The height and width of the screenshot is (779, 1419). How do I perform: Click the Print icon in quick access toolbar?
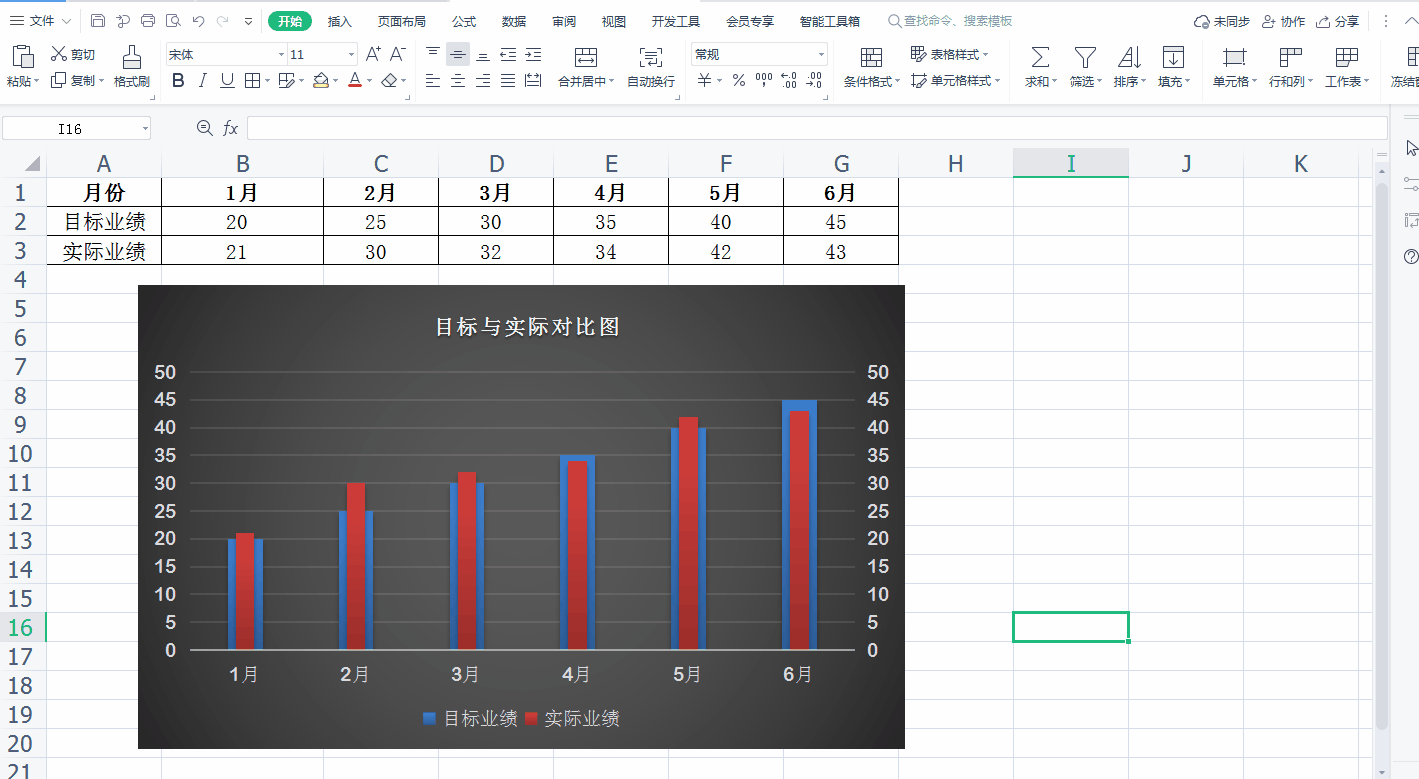tap(148, 21)
